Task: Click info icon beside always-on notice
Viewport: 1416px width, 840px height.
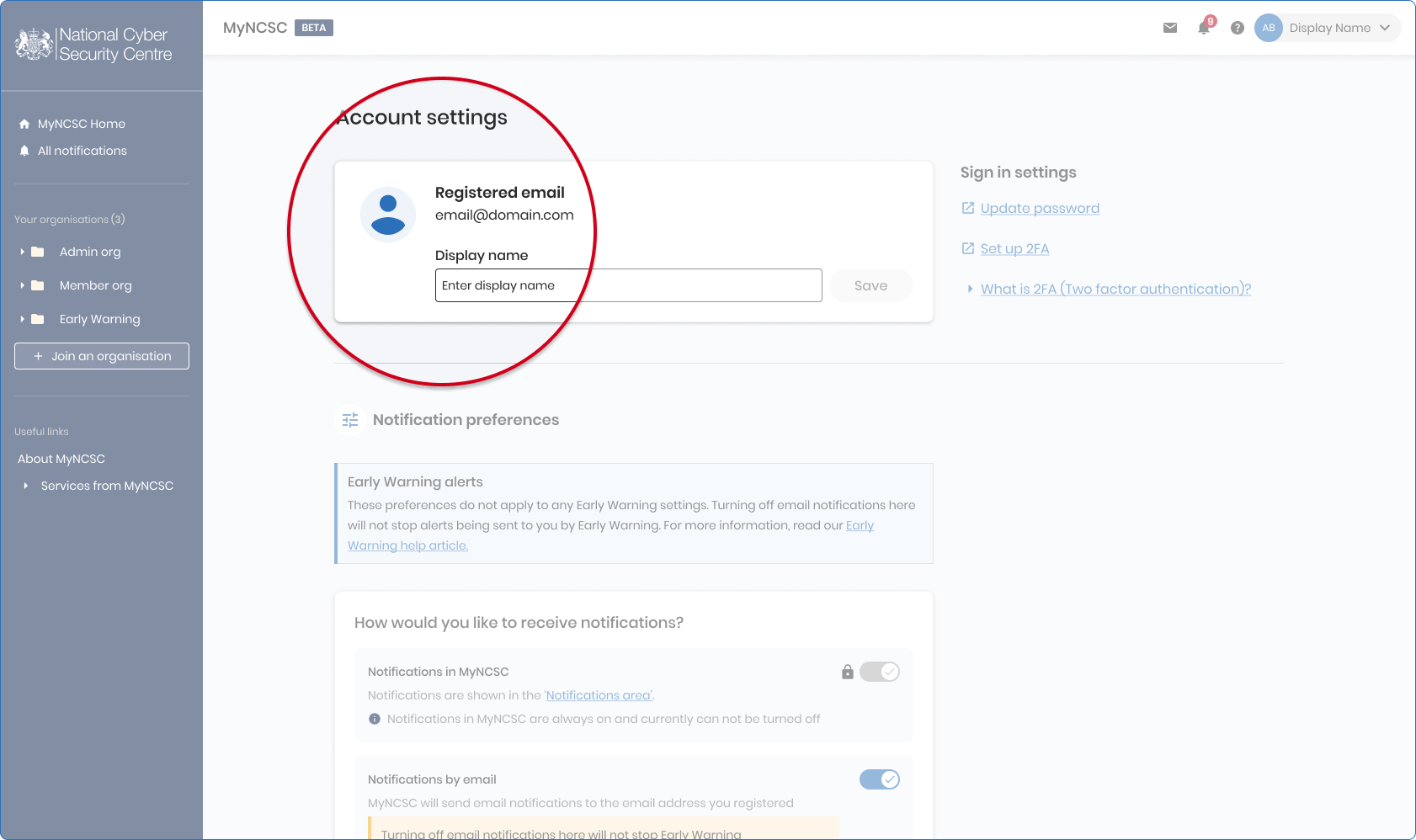Action: pos(375,719)
